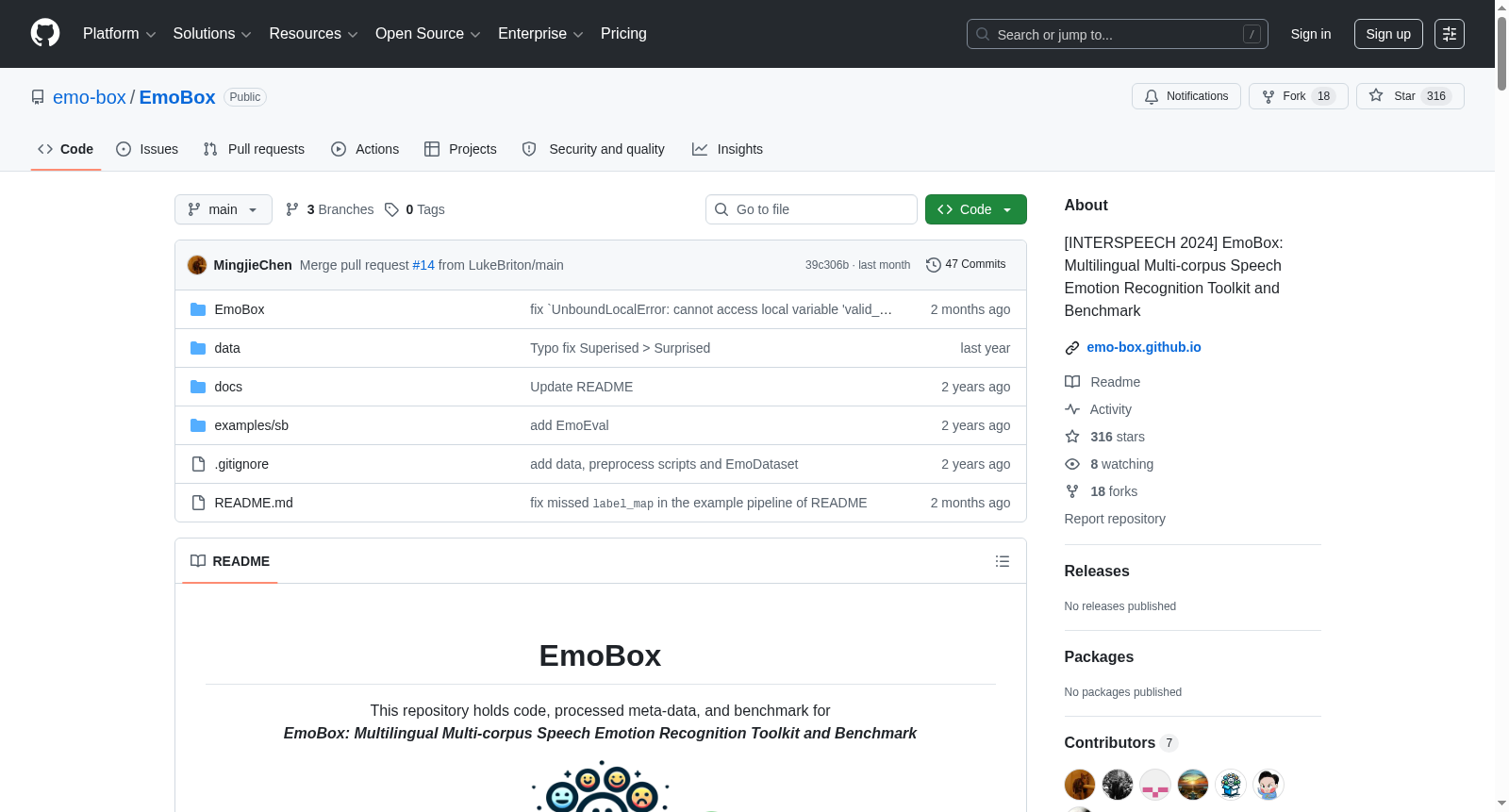This screenshot has height=812, width=1509.
Task: Select the Code repository tab
Action: coord(66,149)
